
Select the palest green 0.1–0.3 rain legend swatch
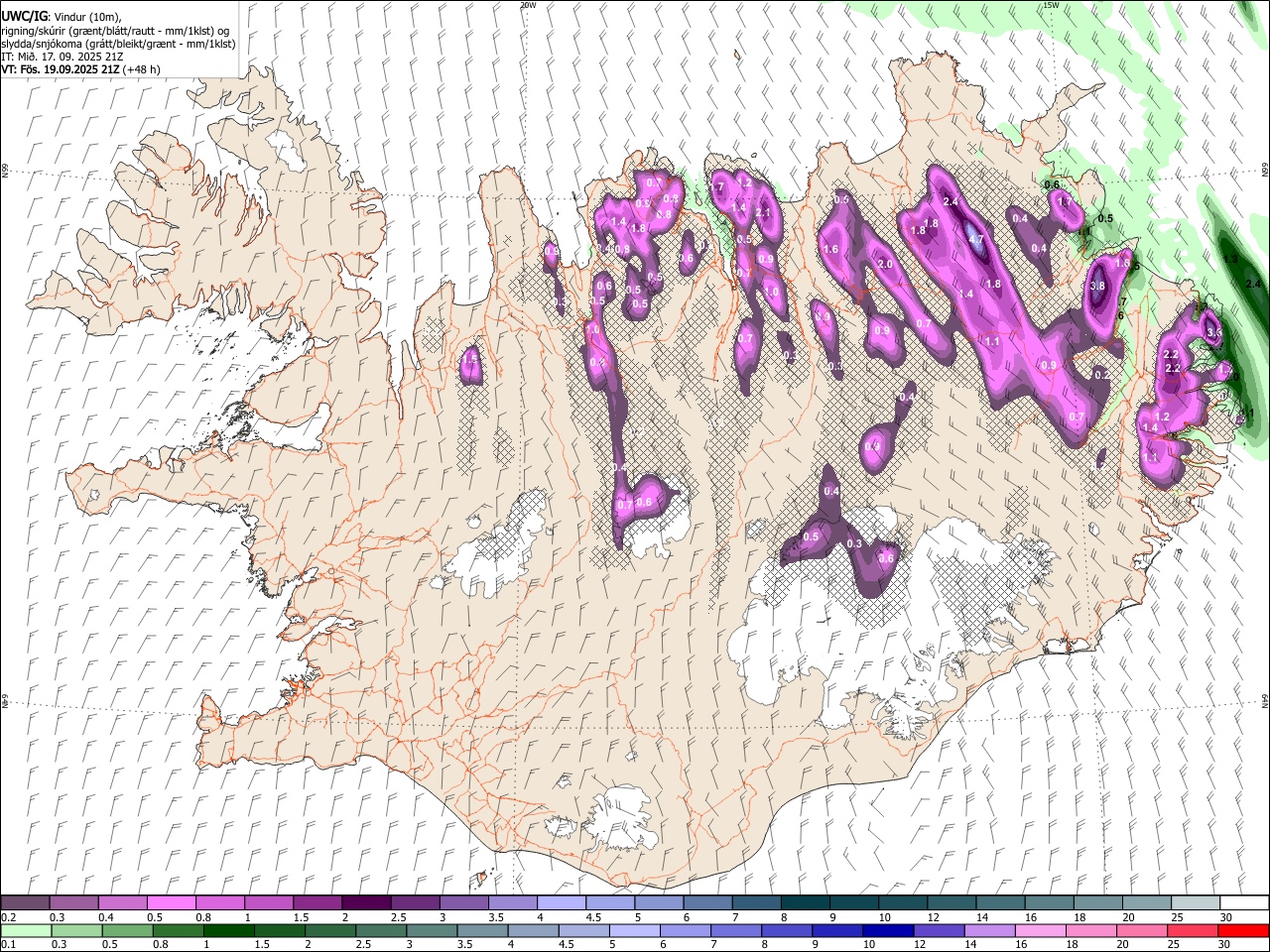25,930
